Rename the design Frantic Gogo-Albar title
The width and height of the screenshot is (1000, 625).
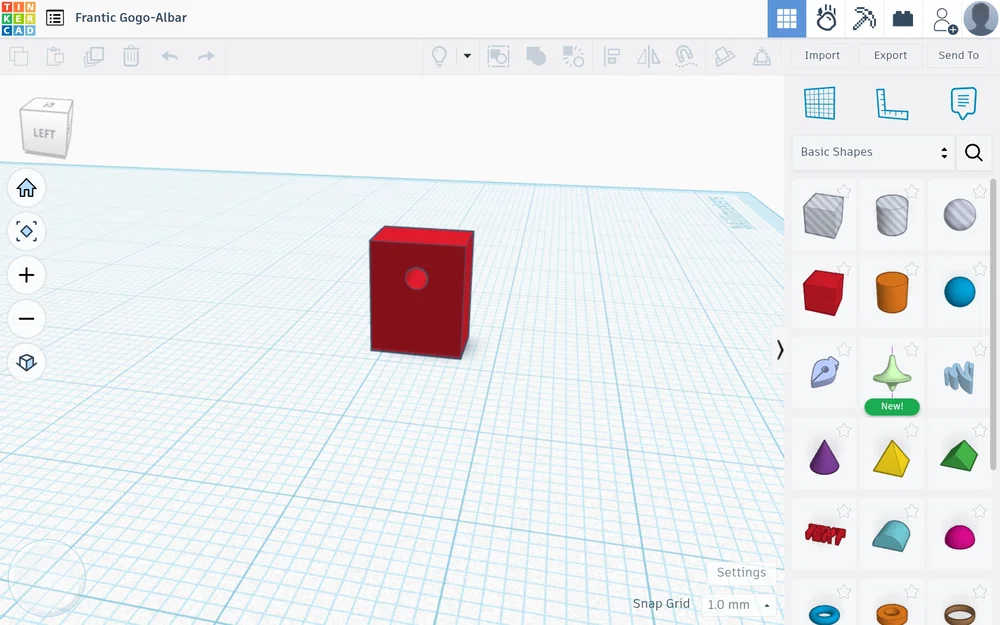click(x=131, y=18)
